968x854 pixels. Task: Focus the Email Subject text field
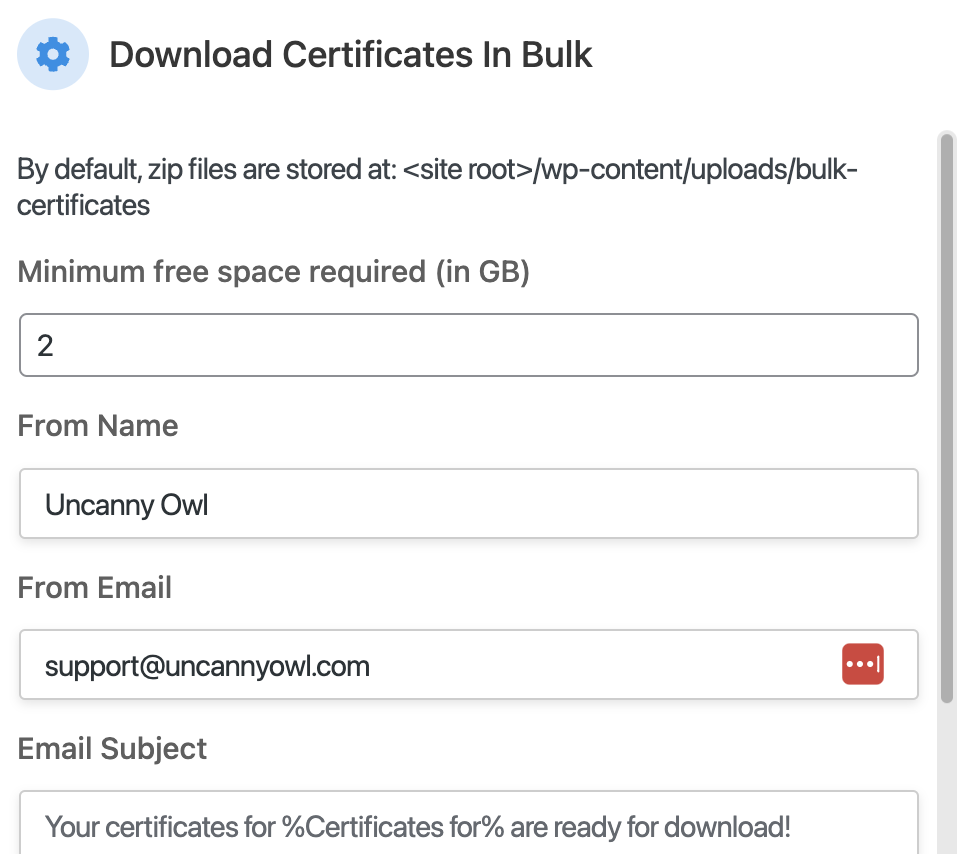pos(468,826)
